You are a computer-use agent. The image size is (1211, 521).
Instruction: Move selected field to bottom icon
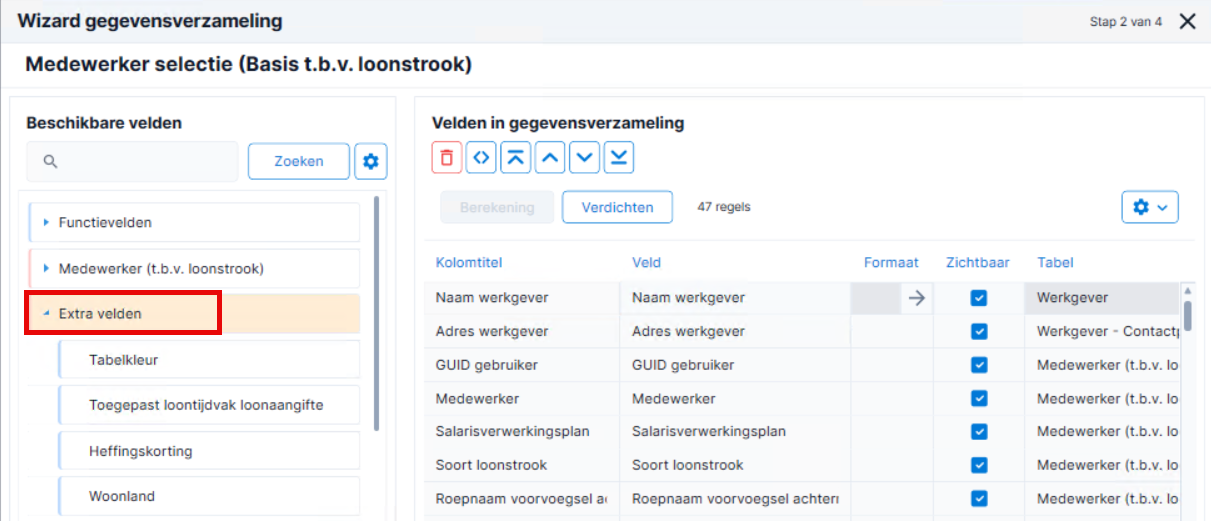(619, 158)
